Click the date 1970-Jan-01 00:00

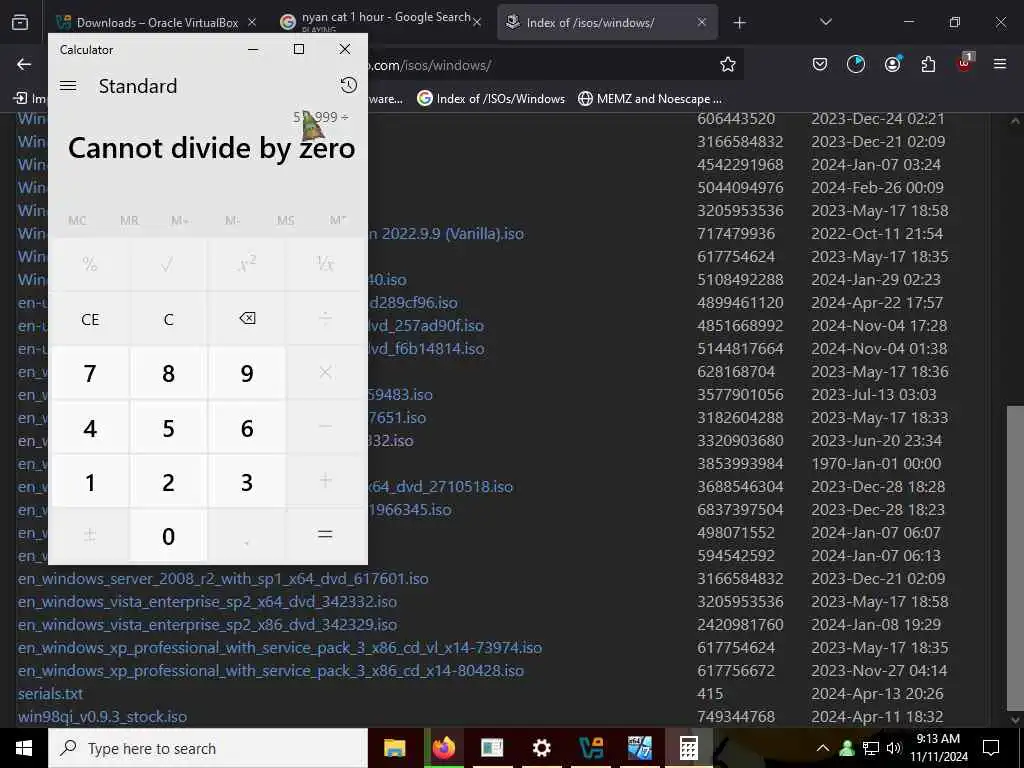pos(876,464)
